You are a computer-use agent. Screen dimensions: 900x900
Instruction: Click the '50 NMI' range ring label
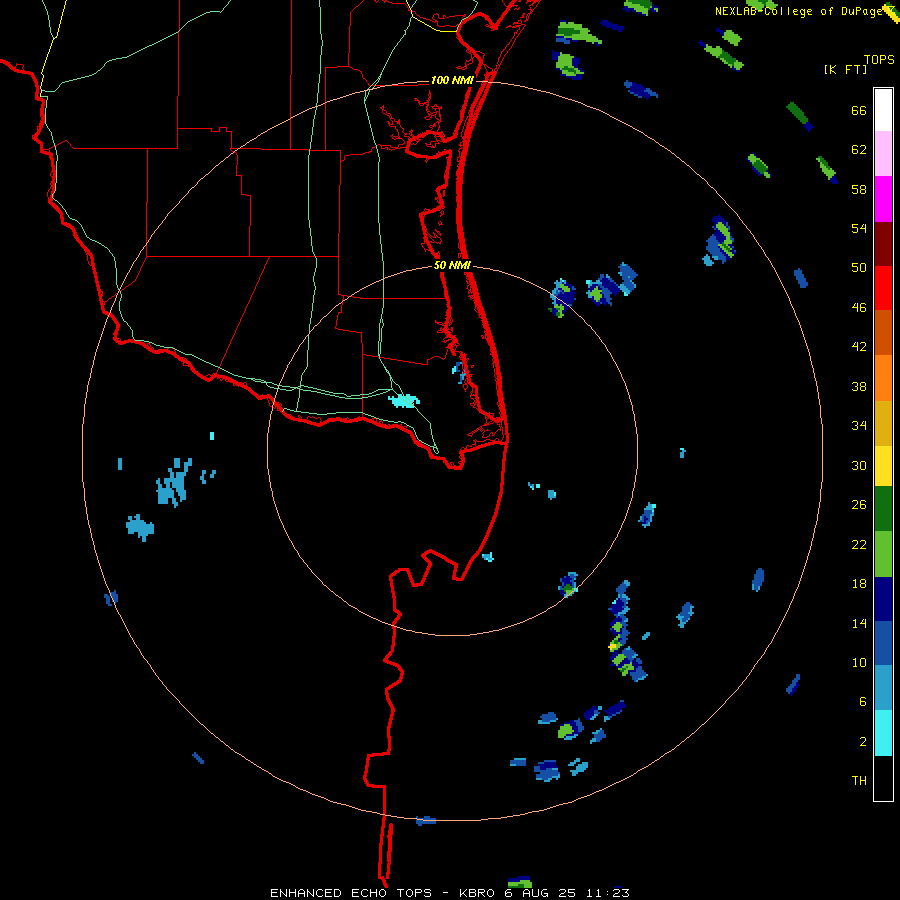(452, 265)
